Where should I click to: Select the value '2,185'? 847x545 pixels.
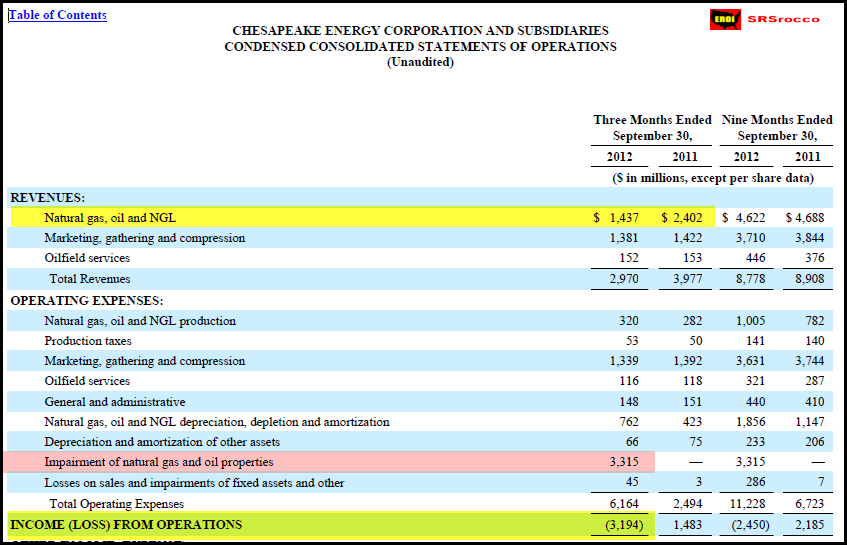click(810, 525)
